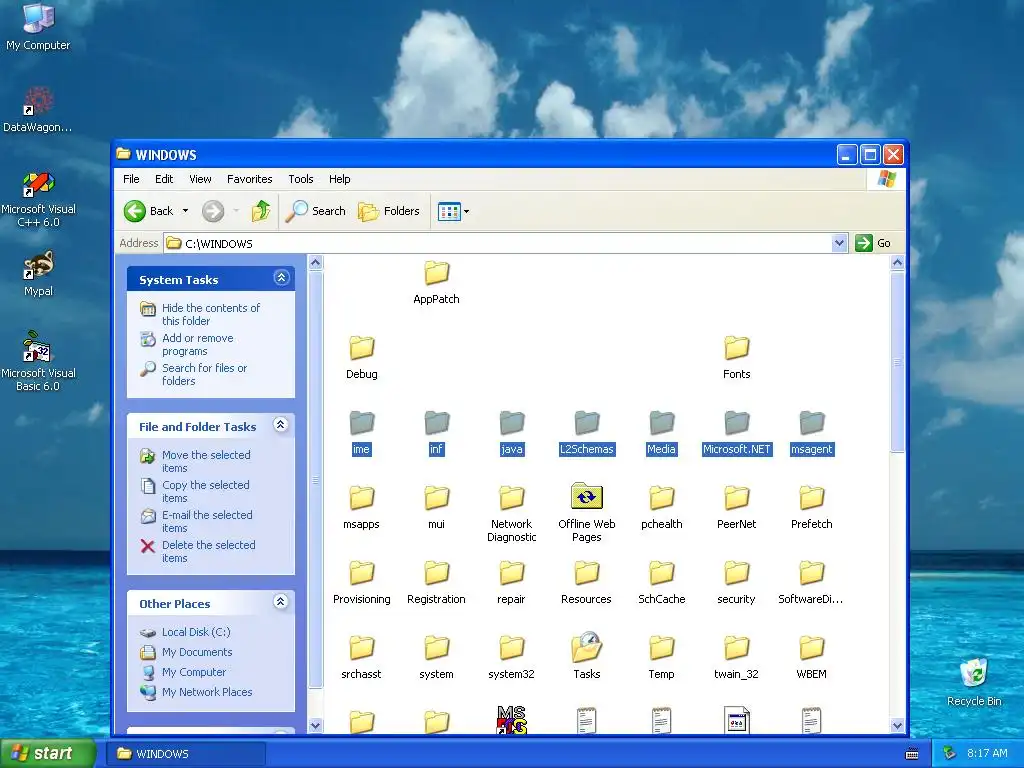Click the Up folder toolbar icon
Screen dimensions: 1024x768
261,211
